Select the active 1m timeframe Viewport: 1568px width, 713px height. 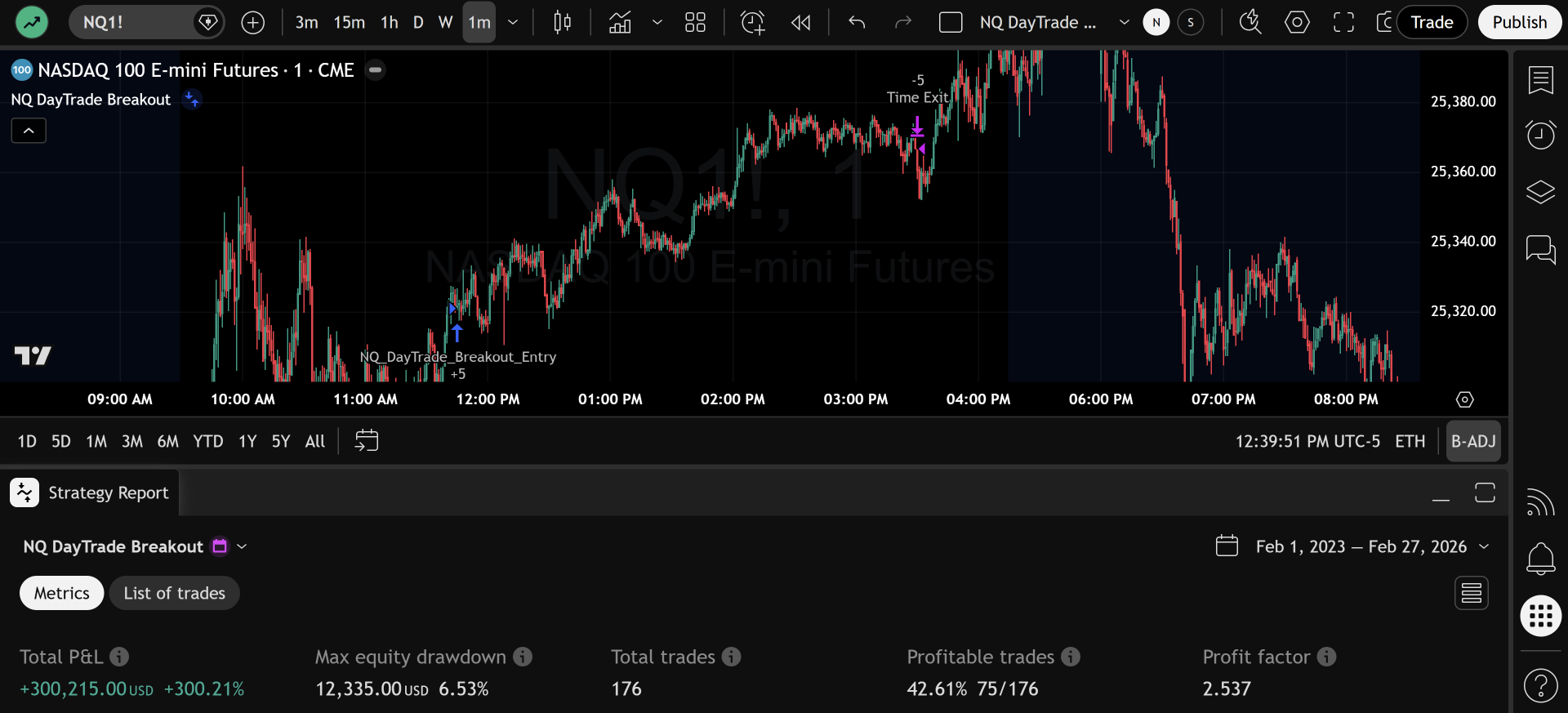pyautogui.click(x=479, y=22)
